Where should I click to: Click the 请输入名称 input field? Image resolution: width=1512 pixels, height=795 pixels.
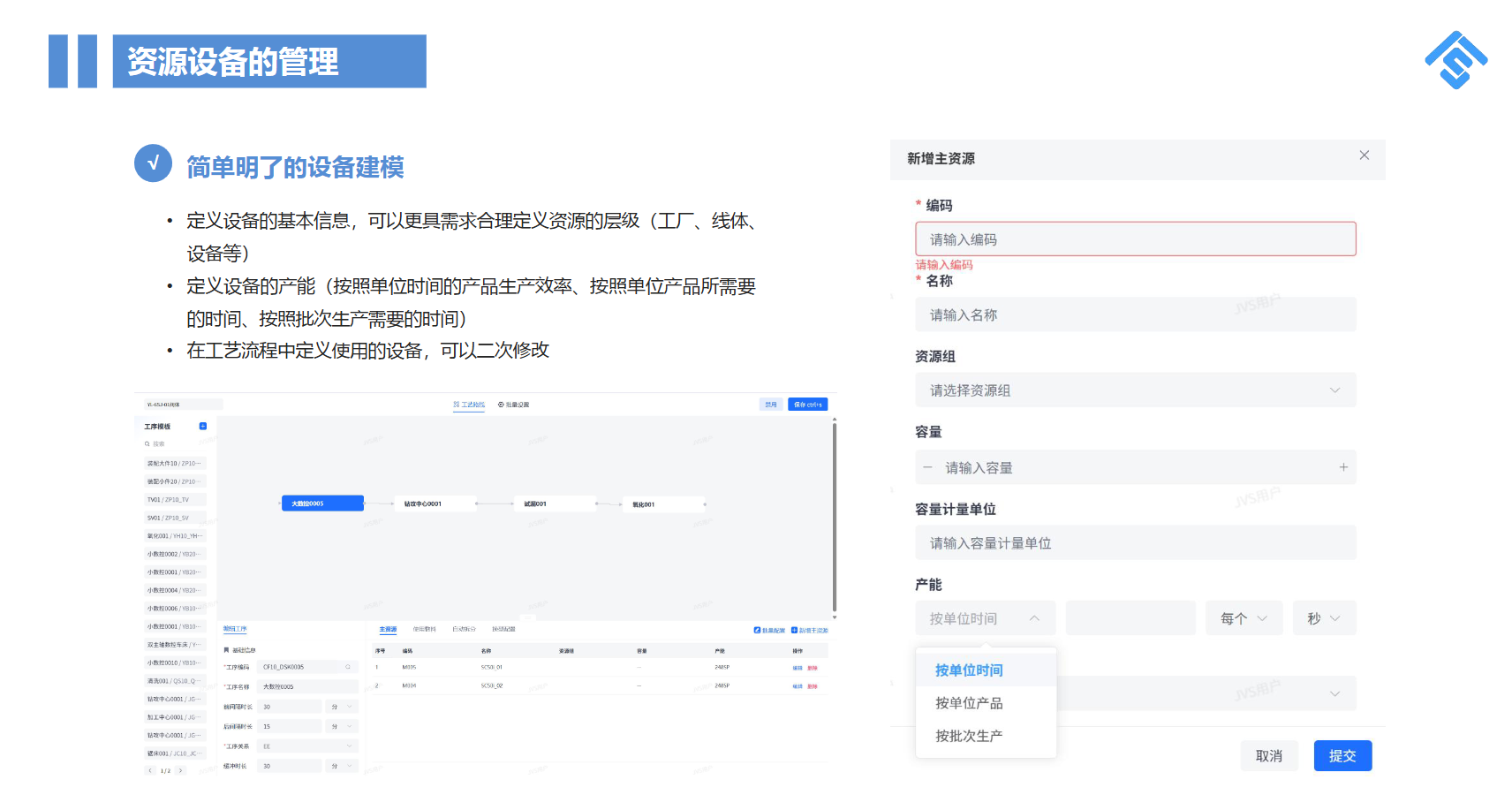click(x=1136, y=314)
